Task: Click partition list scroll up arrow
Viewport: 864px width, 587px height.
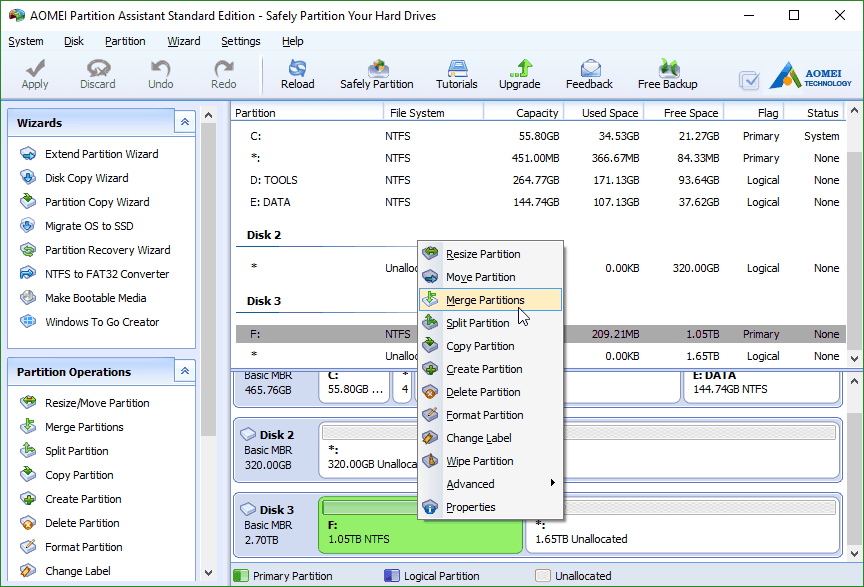Action: point(854,111)
